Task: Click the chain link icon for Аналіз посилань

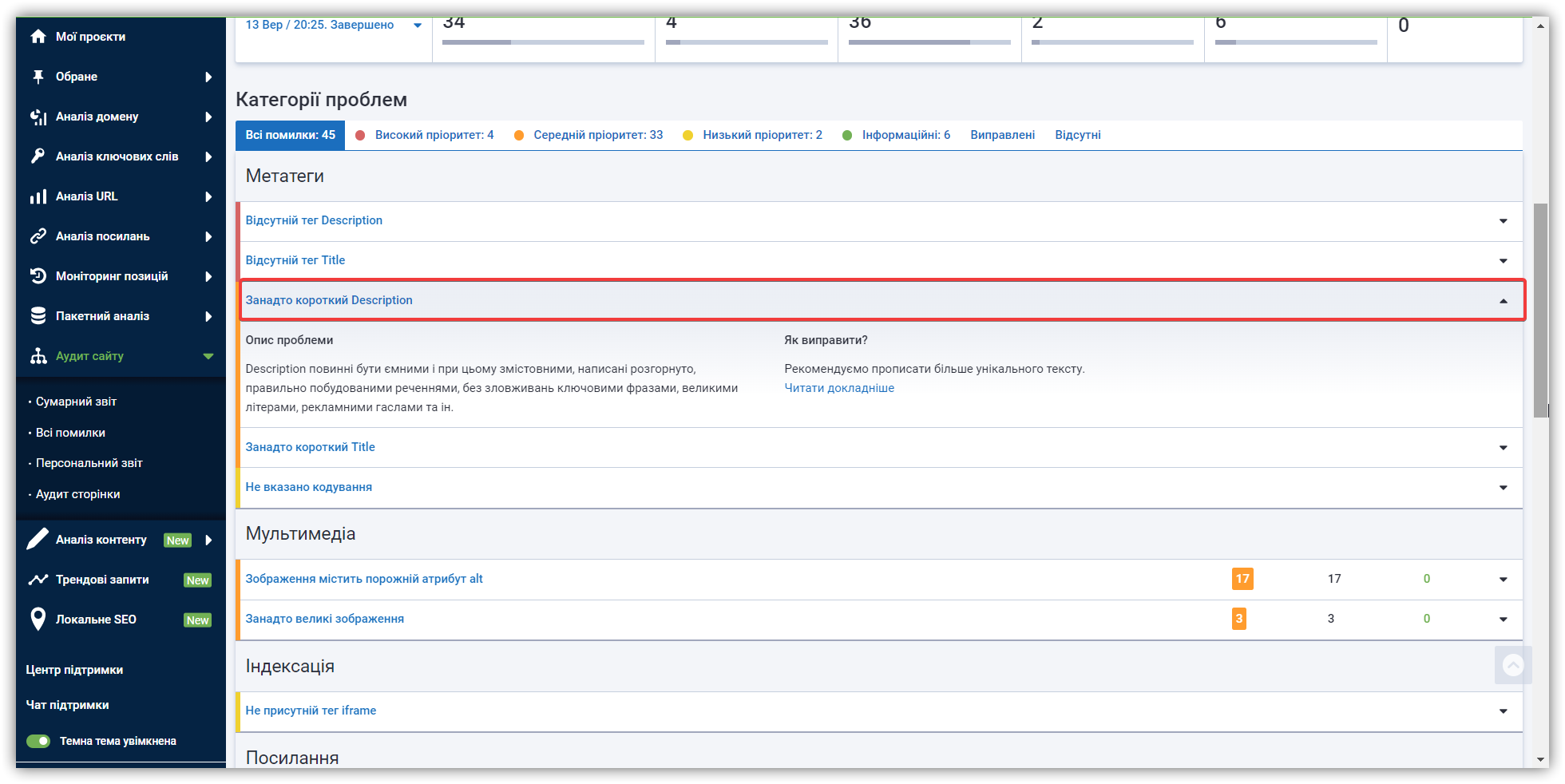Action: [38, 236]
